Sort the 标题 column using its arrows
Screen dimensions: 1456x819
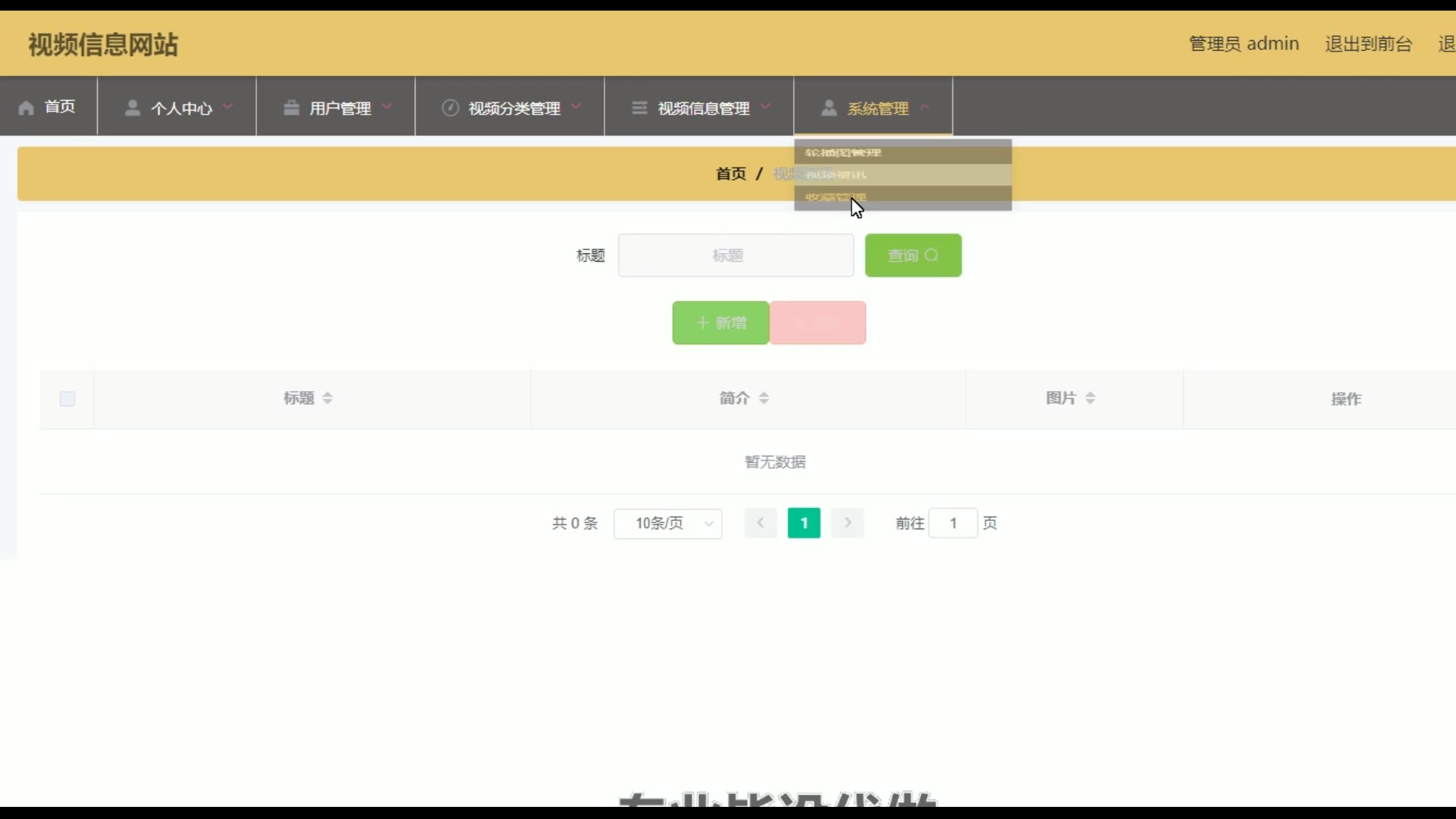(x=328, y=398)
